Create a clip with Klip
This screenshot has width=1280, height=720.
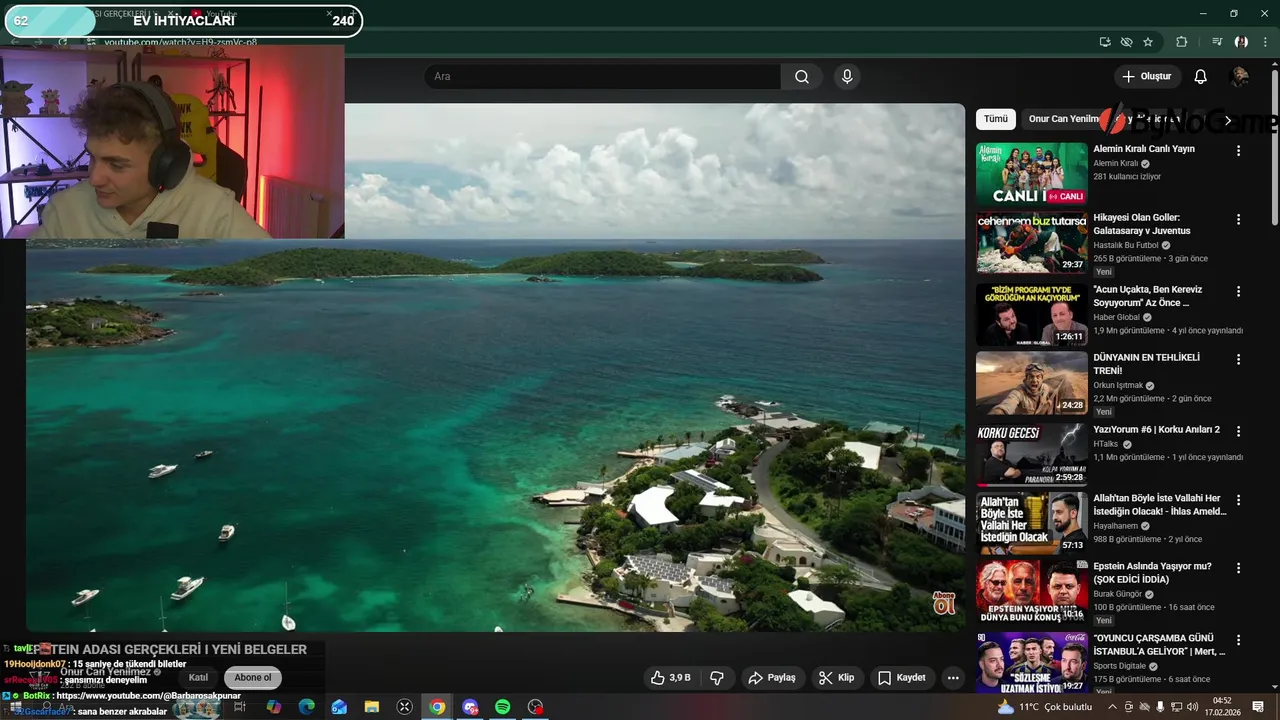point(836,678)
